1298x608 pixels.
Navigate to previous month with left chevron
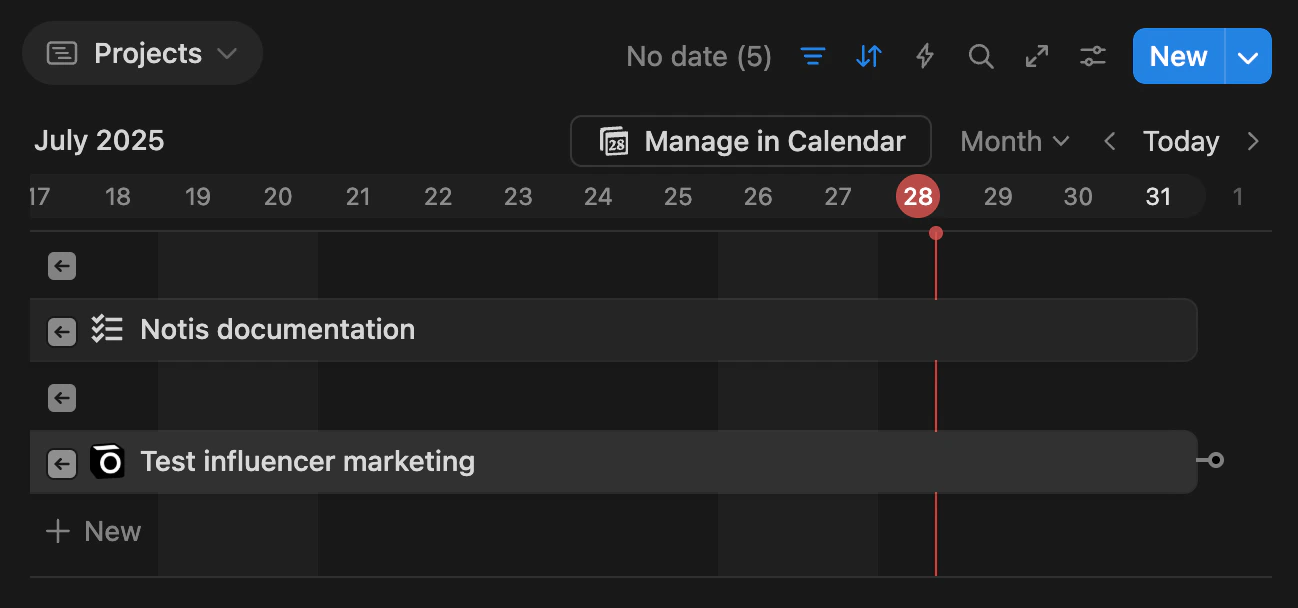[1109, 141]
